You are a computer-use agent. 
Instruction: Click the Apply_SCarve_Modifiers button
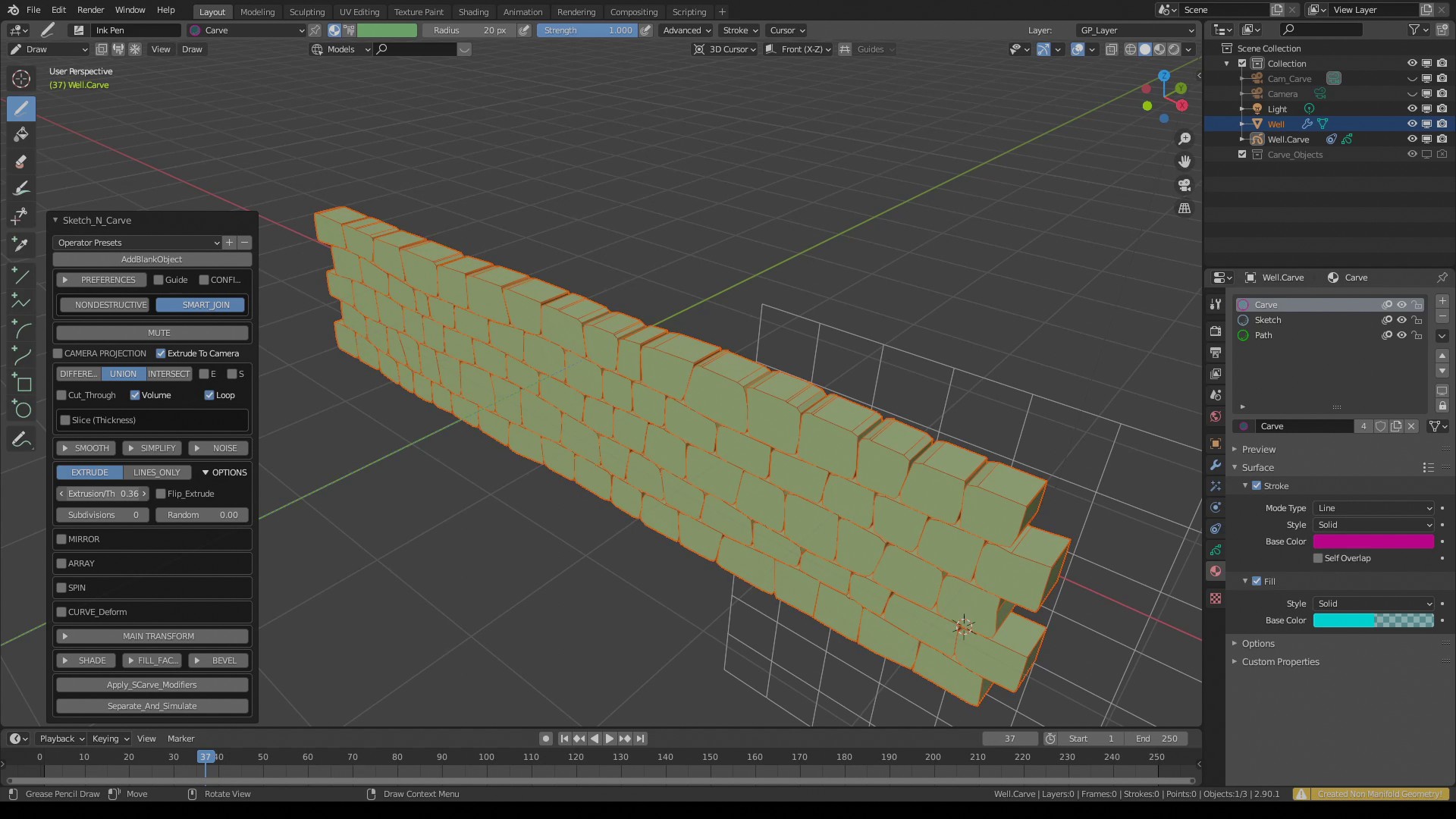[152, 685]
